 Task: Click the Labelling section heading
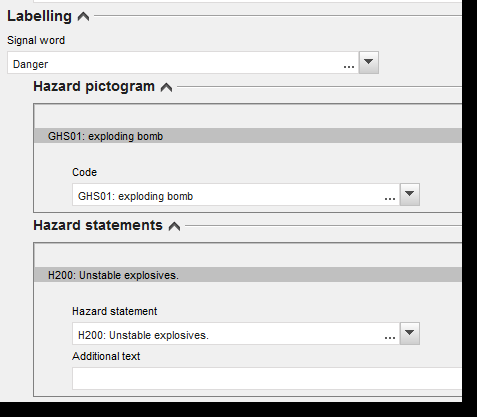pos(39,16)
